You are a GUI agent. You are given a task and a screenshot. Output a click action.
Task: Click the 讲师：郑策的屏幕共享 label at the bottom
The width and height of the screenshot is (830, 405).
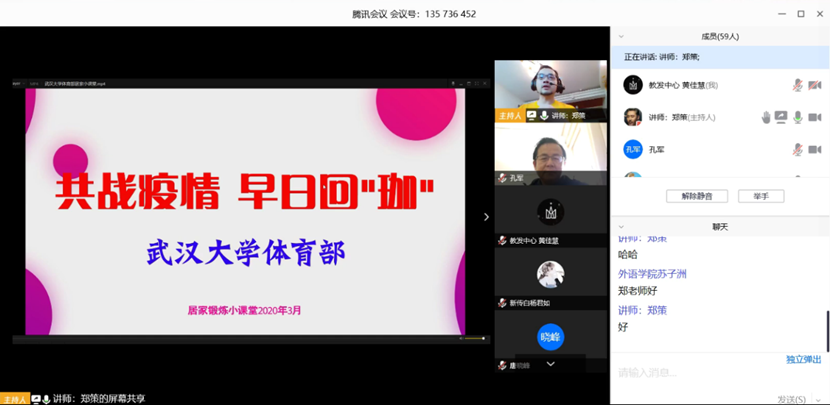click(x=99, y=399)
